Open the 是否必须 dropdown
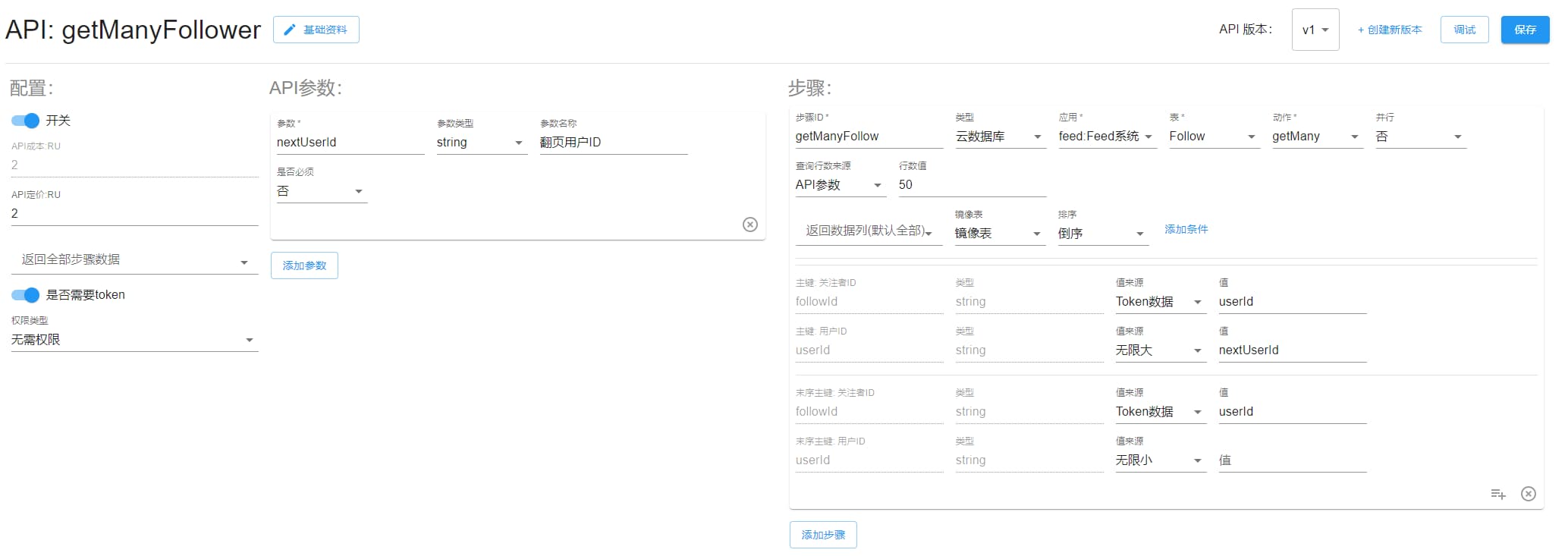1568x556 pixels. (x=322, y=191)
